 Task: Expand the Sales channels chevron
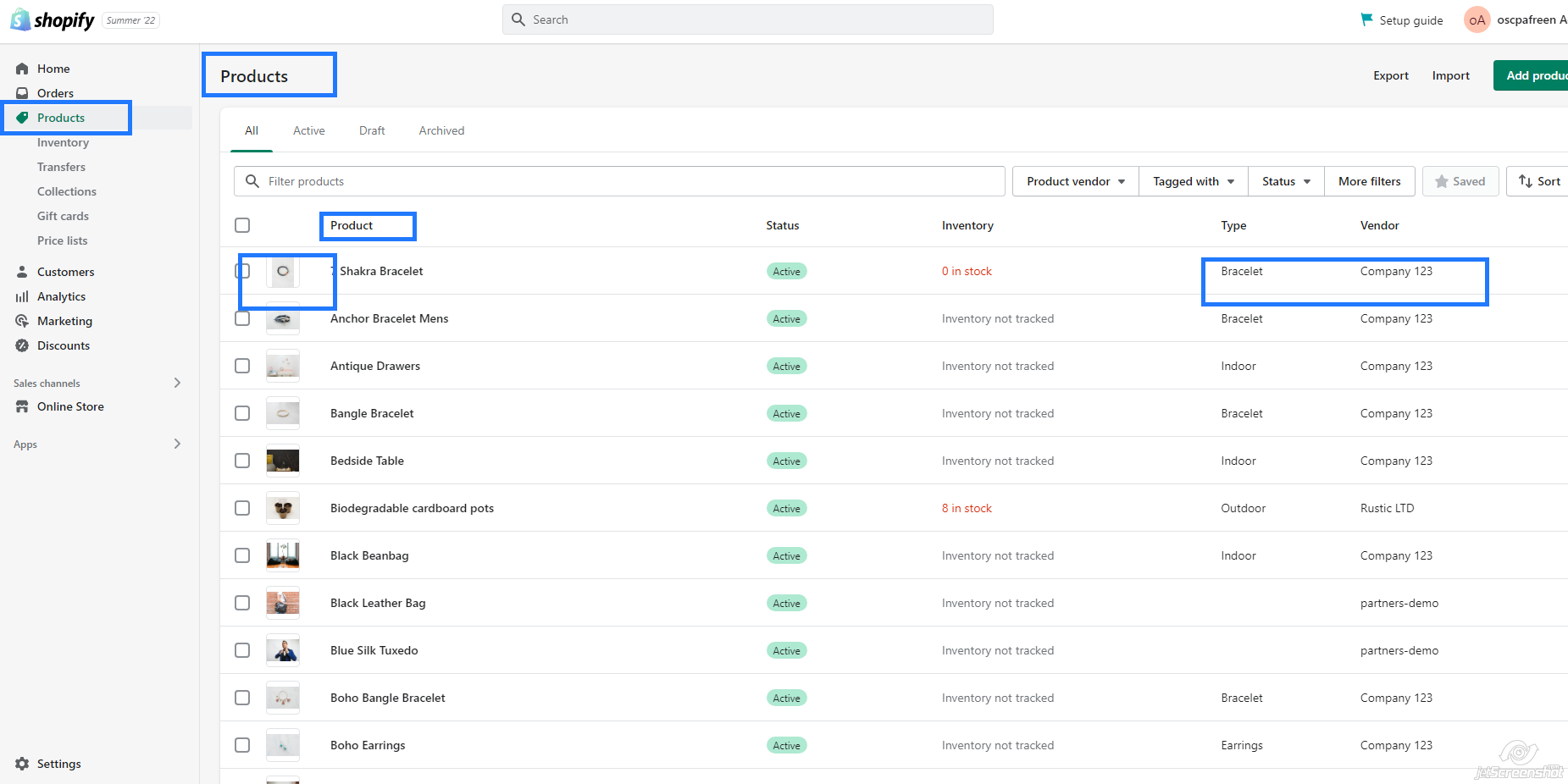177,383
